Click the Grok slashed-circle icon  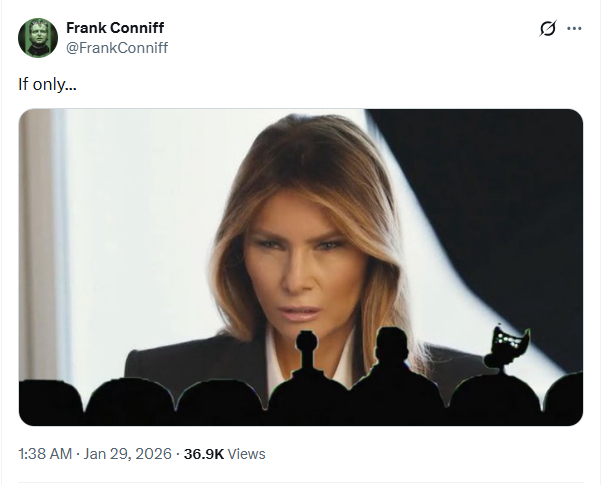click(547, 28)
